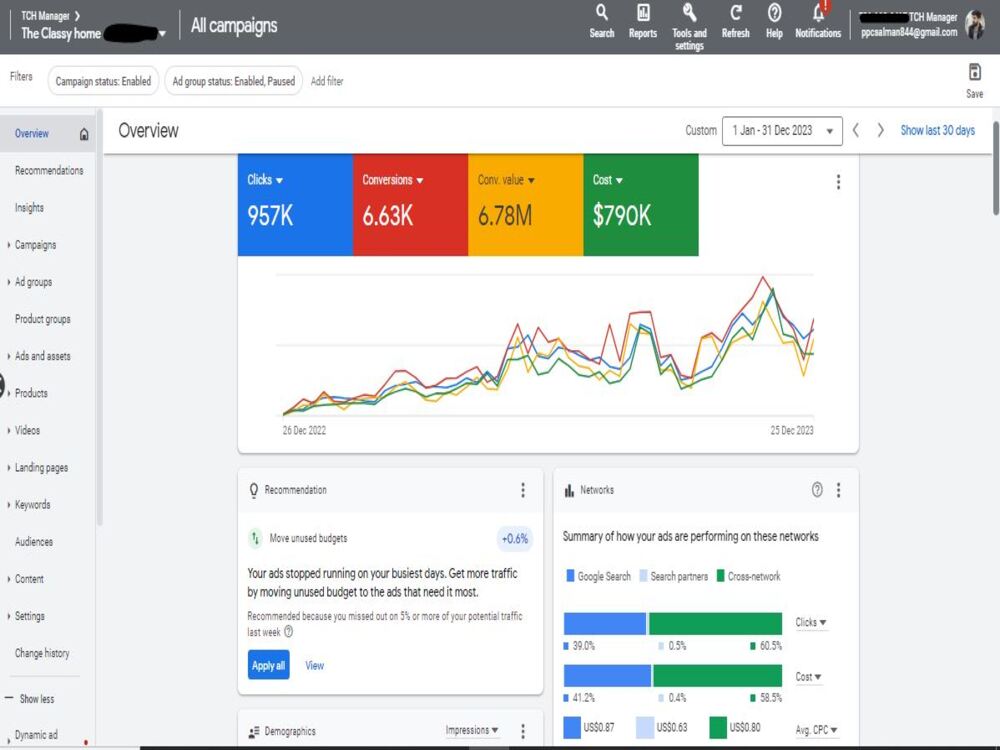Viewport: 1000px width, 750px height.
Task: Open the date range 1 Jan - 31 Dec 2023 dropdown
Action: (x=782, y=131)
